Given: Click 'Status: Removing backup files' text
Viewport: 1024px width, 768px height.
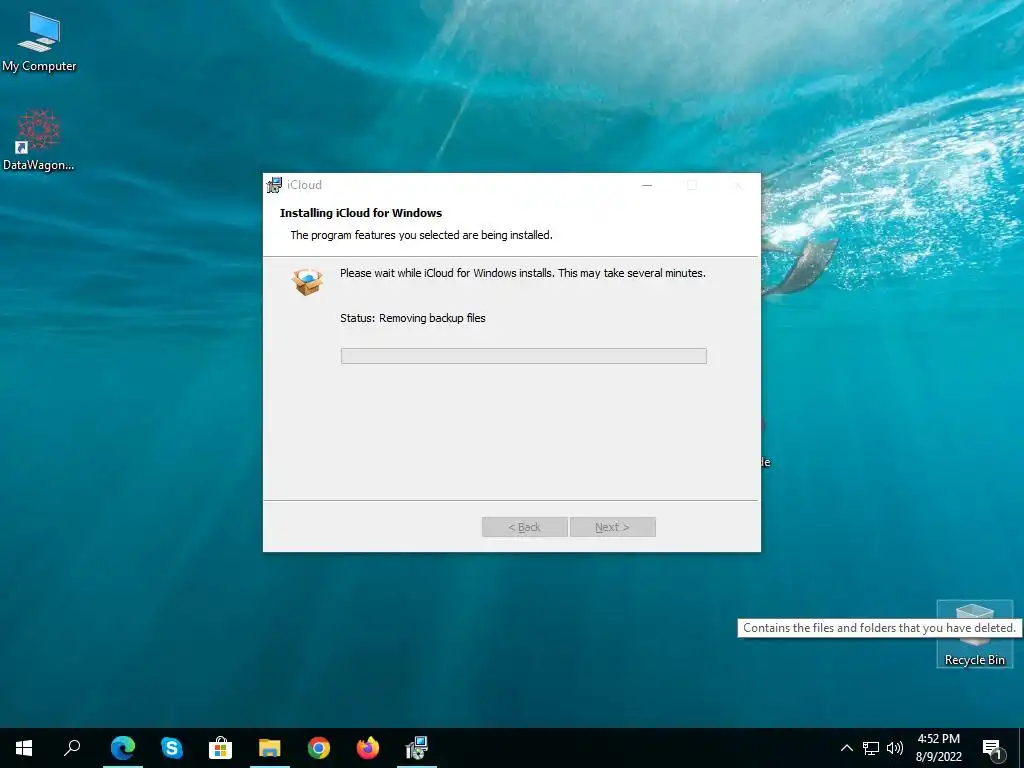Looking at the screenshot, I should click(413, 318).
